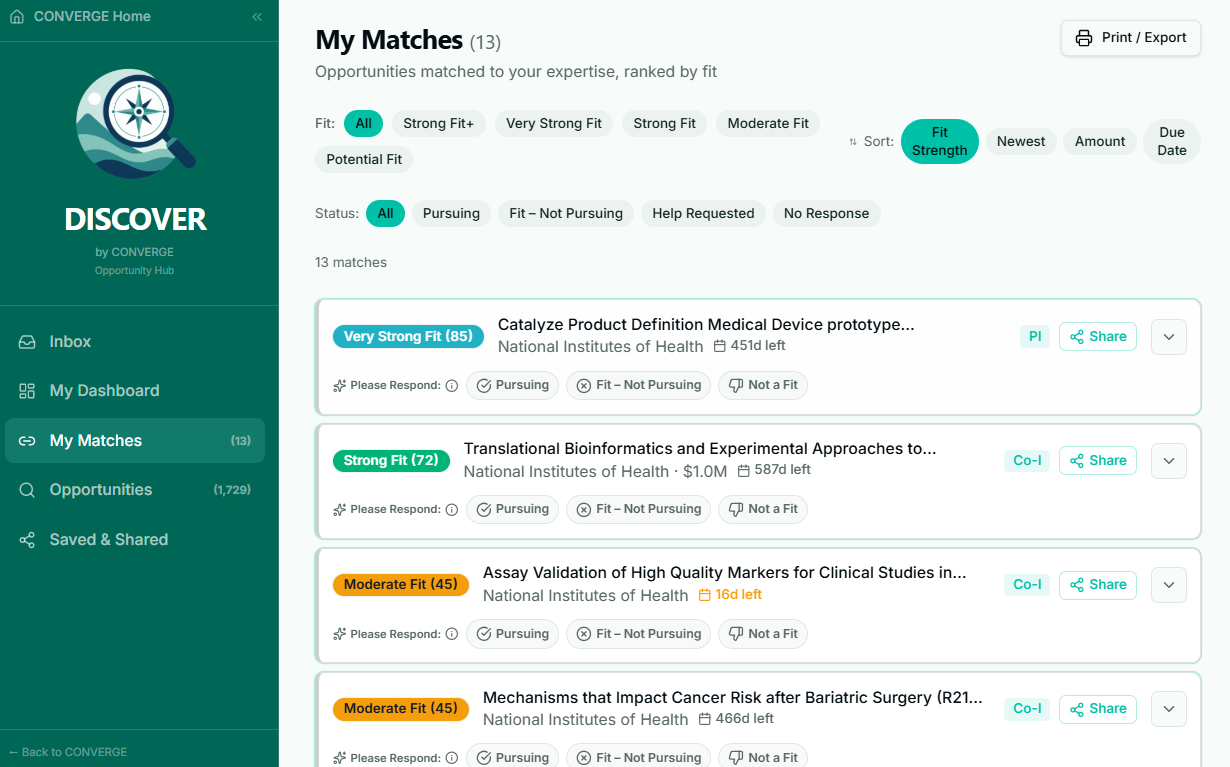The width and height of the screenshot is (1230, 767).
Task: Open Translational Bioinformatics opportunity title
Action: point(700,449)
